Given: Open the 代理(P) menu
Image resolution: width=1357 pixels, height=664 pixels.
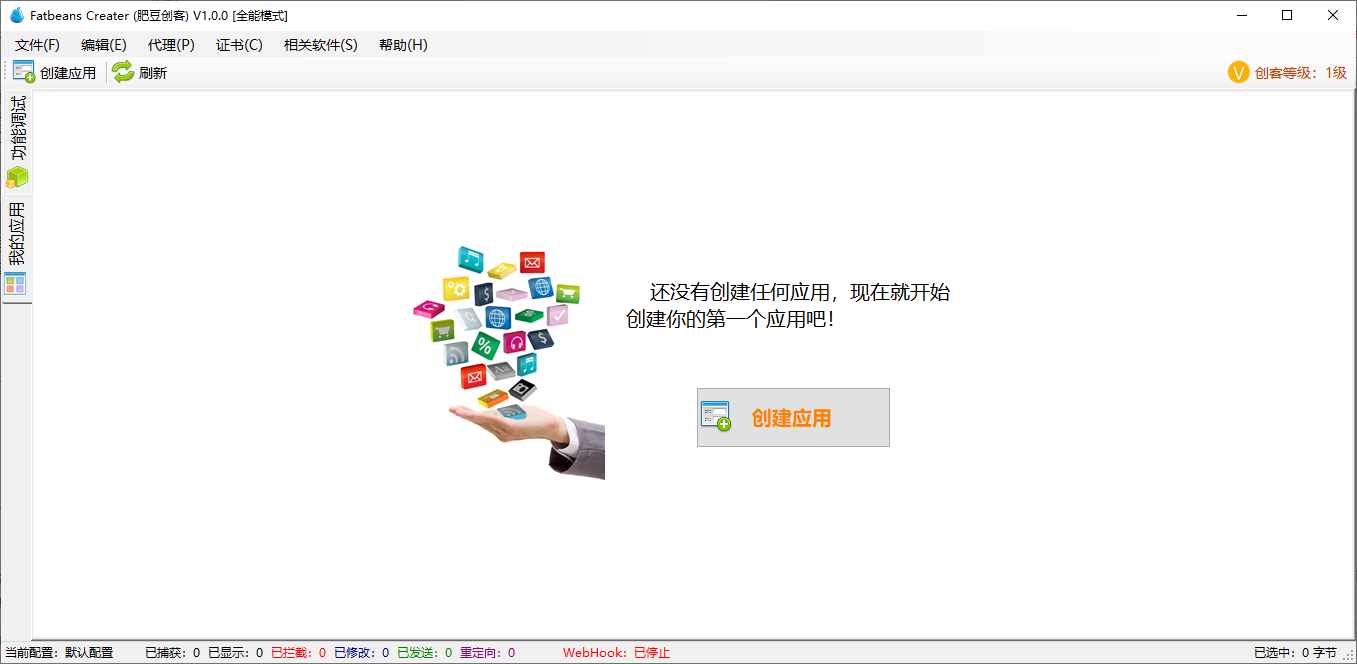Looking at the screenshot, I should click(x=171, y=45).
